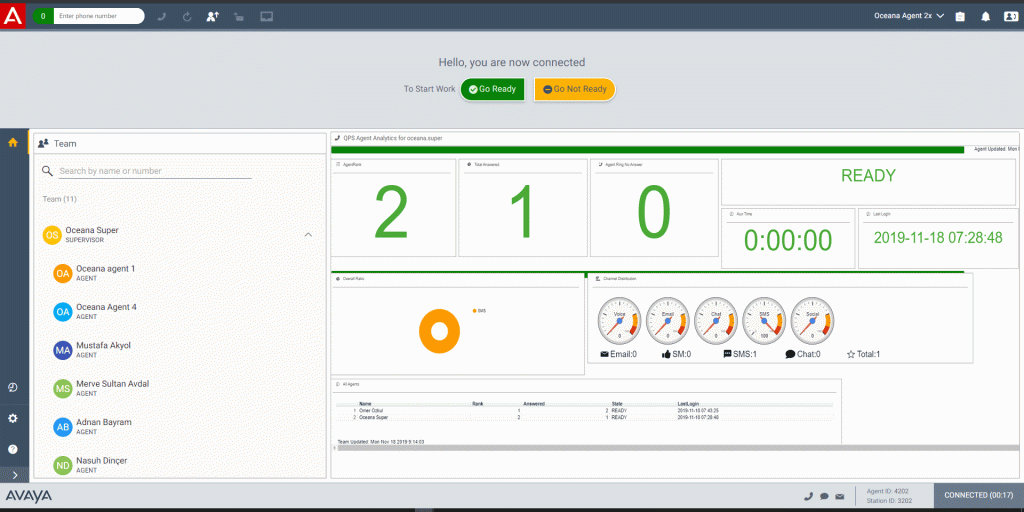Click the READY status tile

(x=869, y=182)
